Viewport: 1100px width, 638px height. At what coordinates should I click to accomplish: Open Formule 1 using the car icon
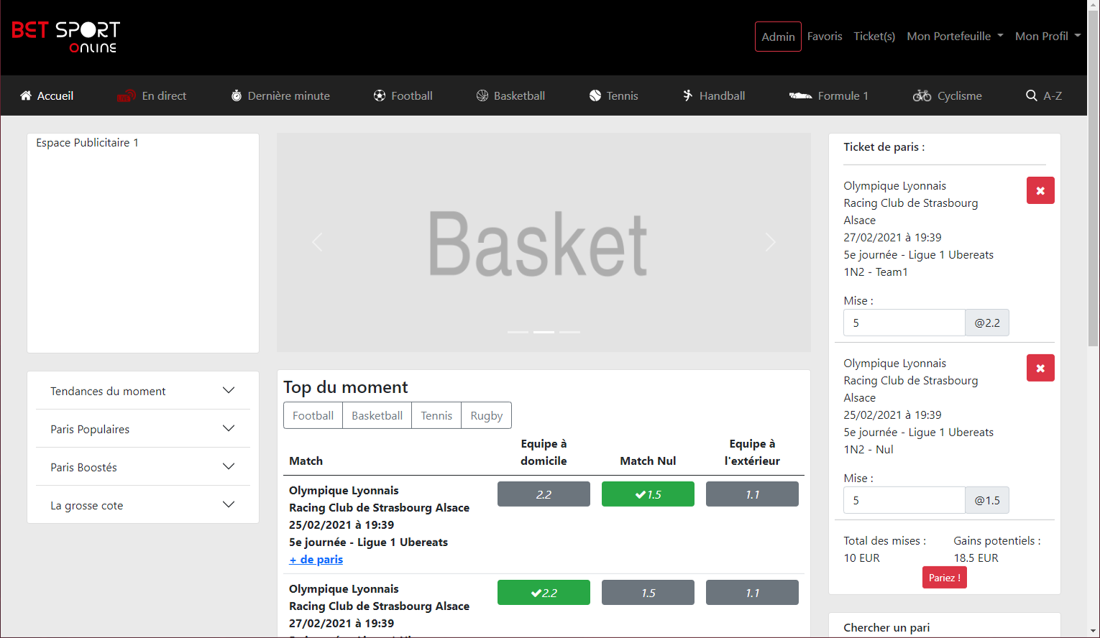click(x=800, y=95)
